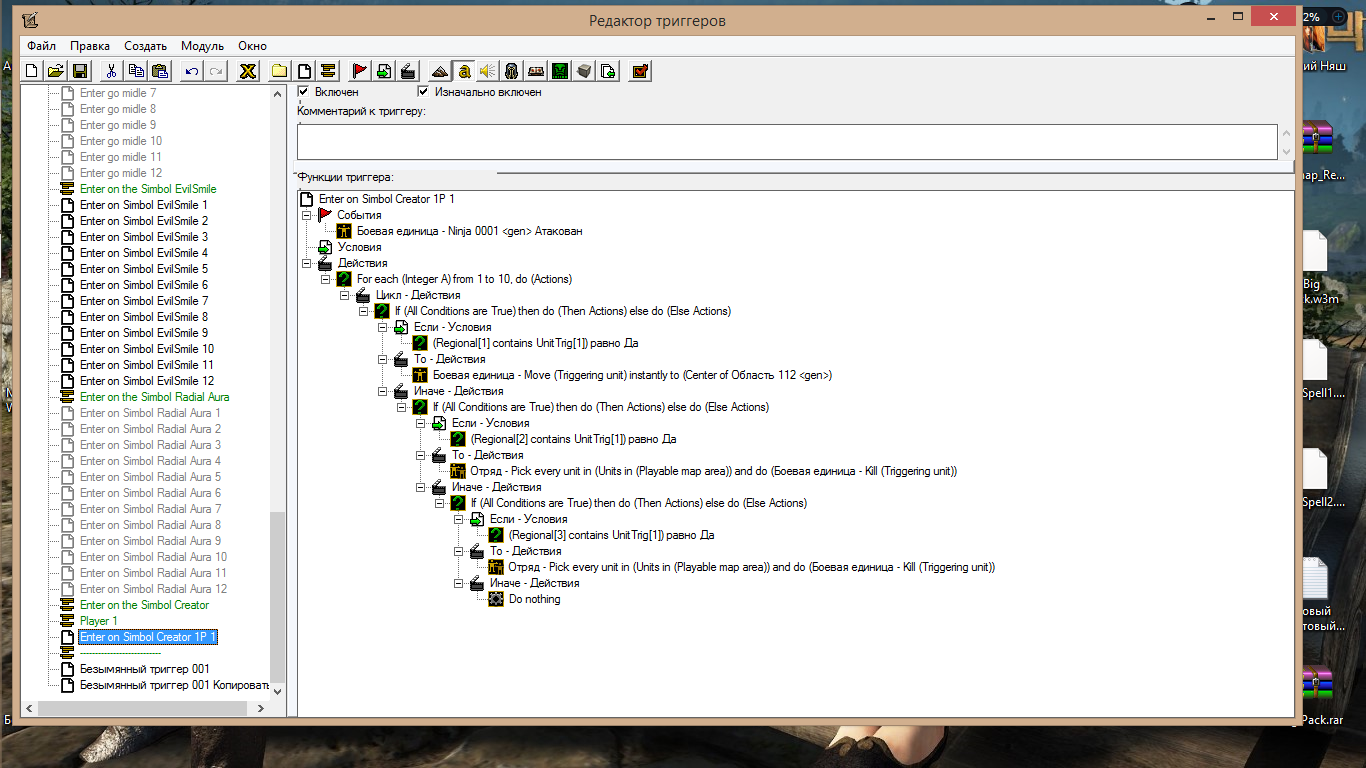Open the Sound Editor speaker icon
1366x768 pixels.
487,71
